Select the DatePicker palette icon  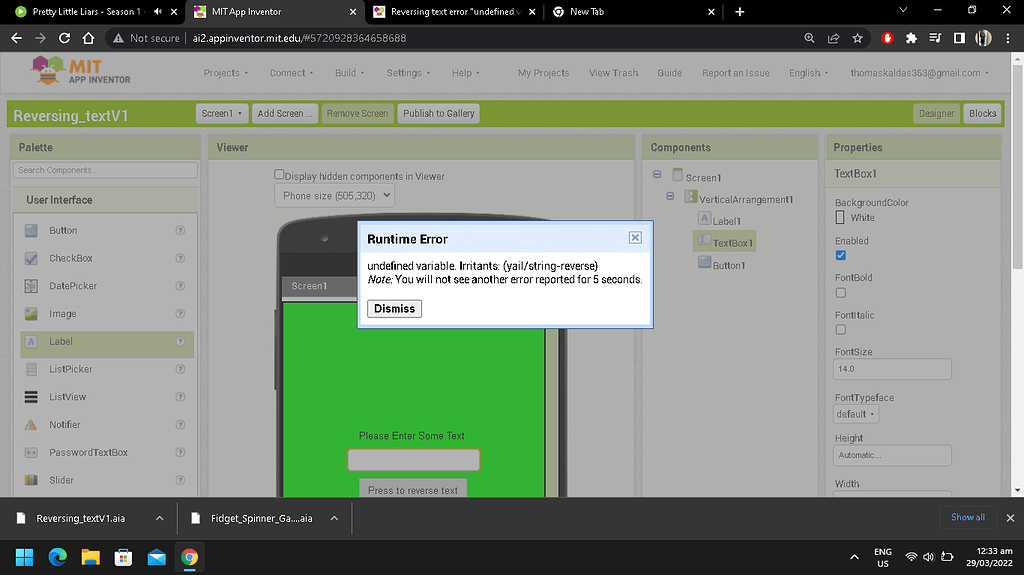[31, 286]
